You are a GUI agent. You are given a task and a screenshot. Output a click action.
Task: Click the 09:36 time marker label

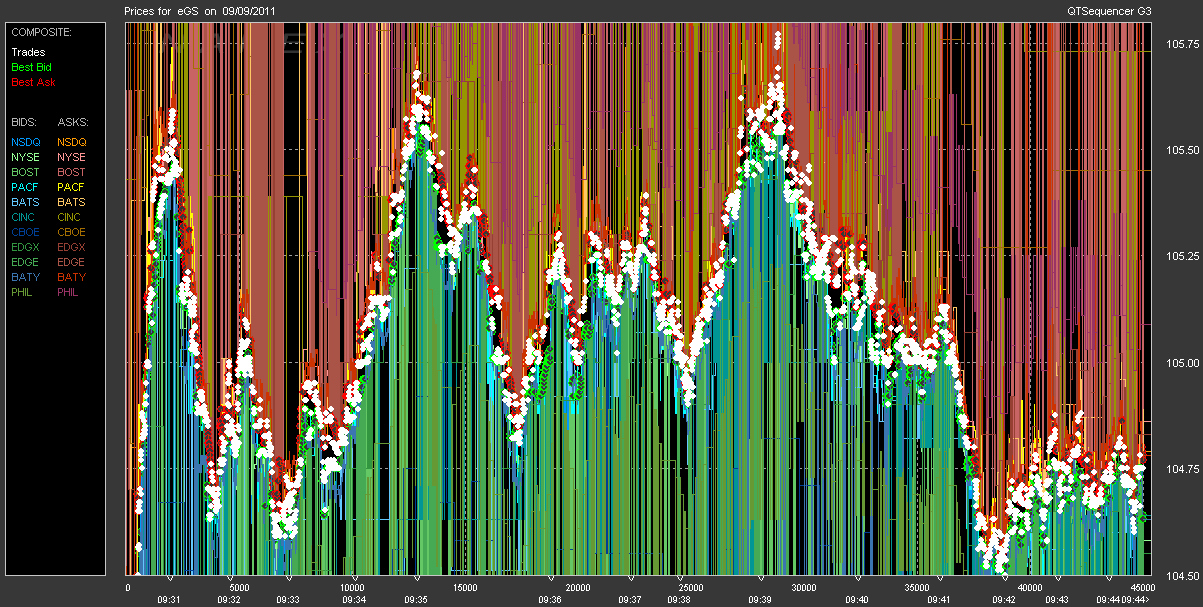[x=549, y=600]
